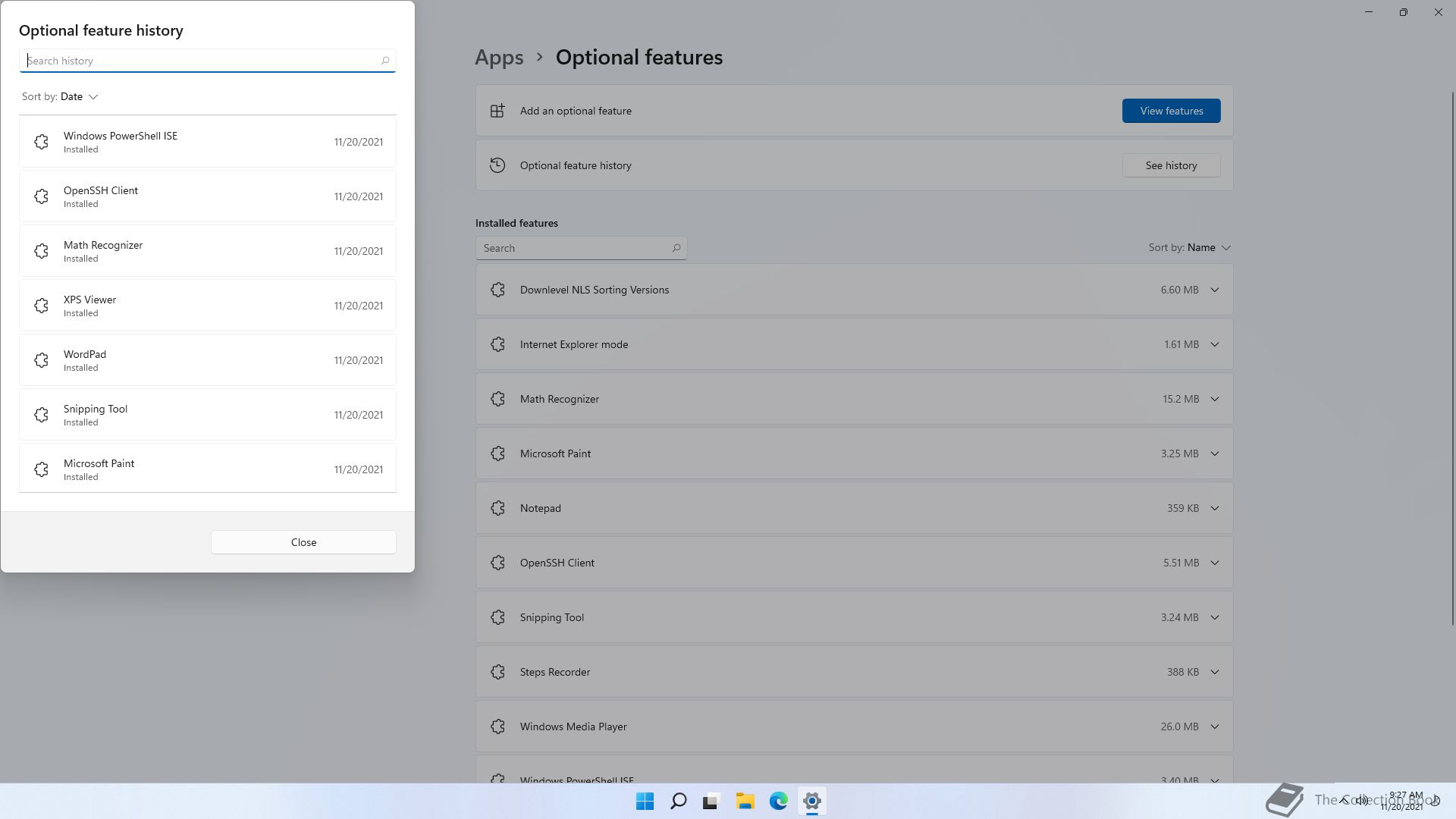
Task: Click the Steps Recorder feature icon
Action: (x=497, y=672)
